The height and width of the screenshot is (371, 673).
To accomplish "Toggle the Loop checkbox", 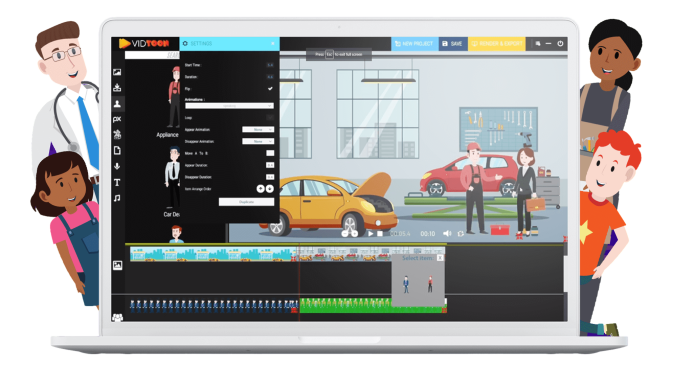I will tap(270, 117).
